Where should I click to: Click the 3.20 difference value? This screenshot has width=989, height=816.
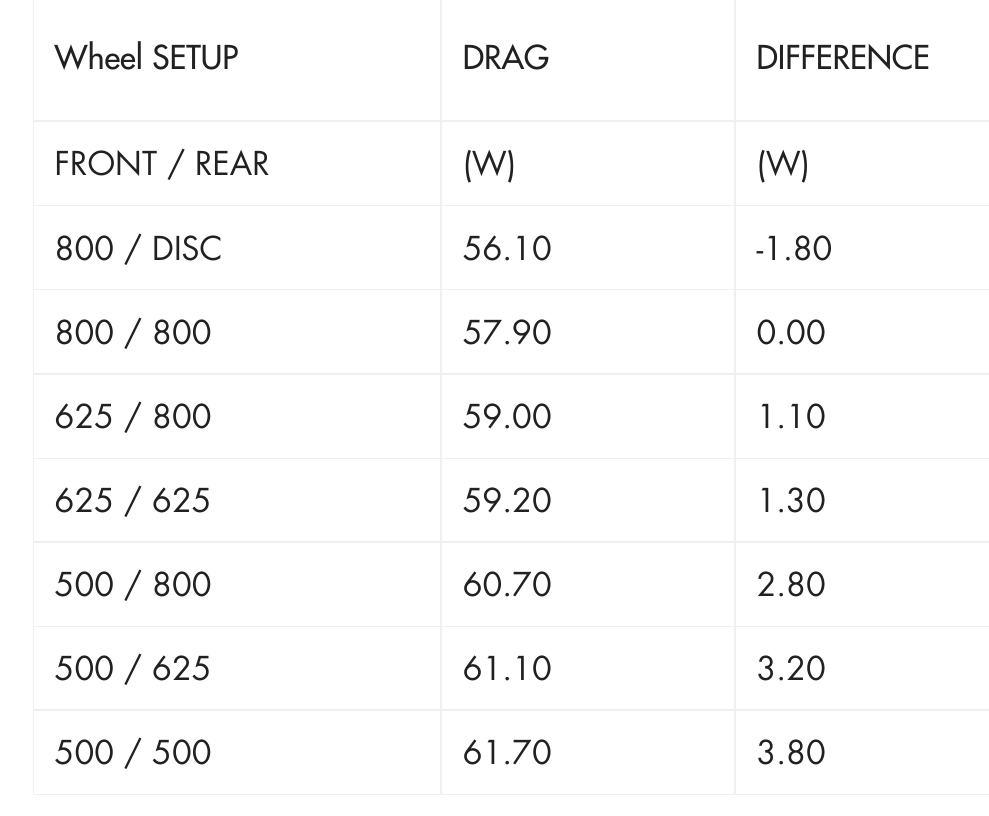[791, 668]
